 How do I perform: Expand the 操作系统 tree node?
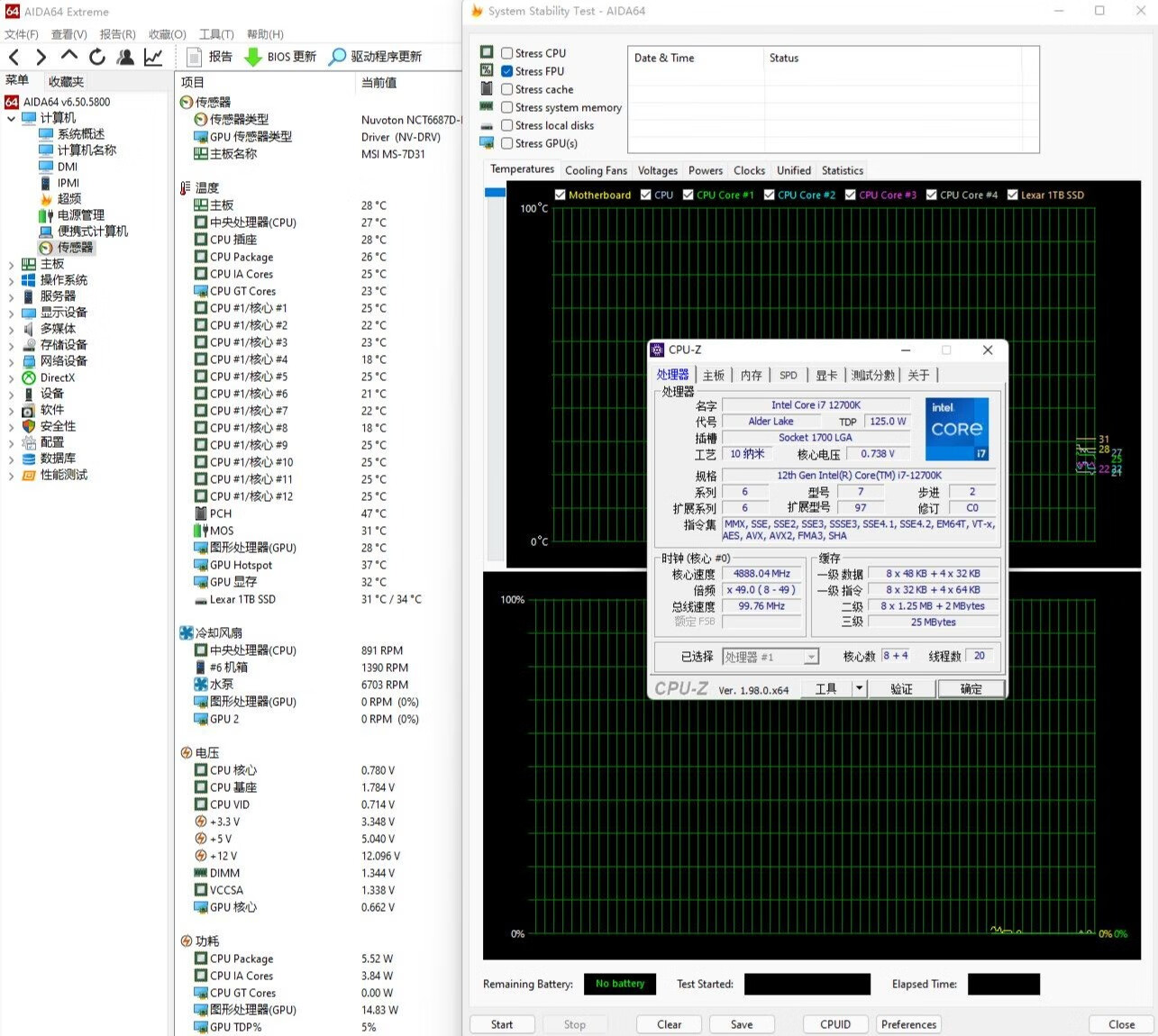coord(11,281)
